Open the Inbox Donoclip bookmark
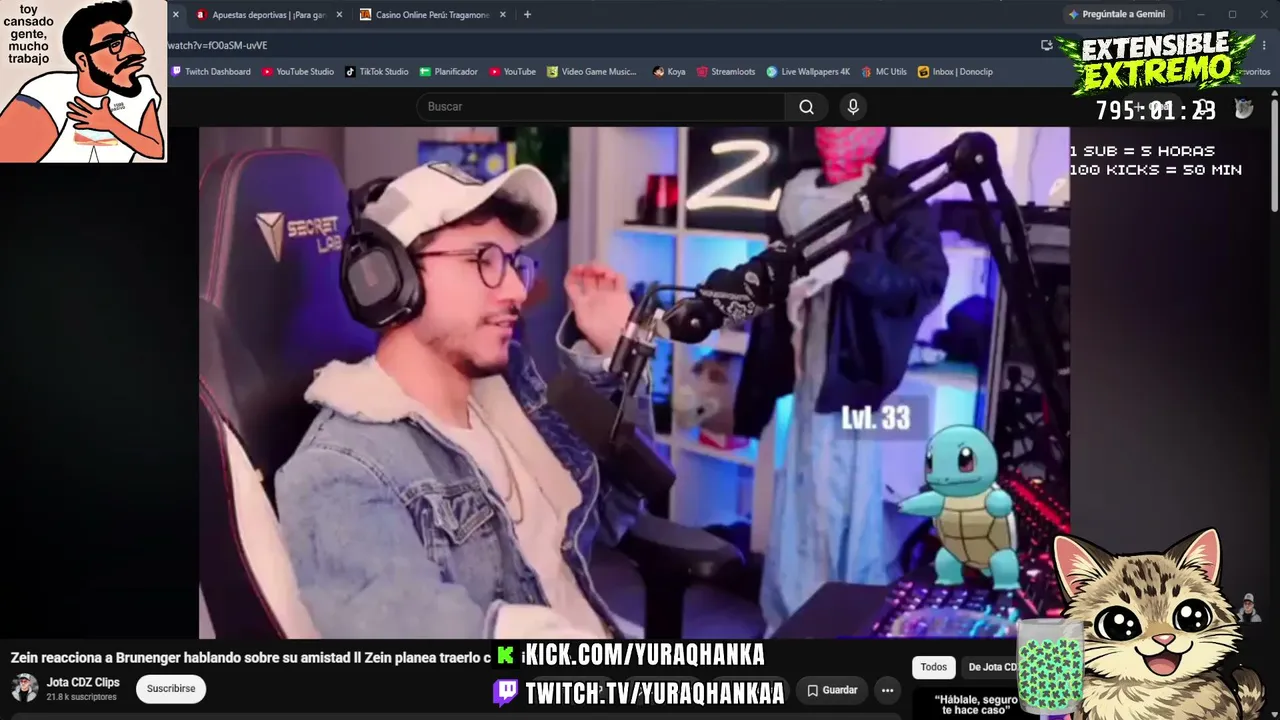Viewport: 1280px width, 720px height. (955, 72)
